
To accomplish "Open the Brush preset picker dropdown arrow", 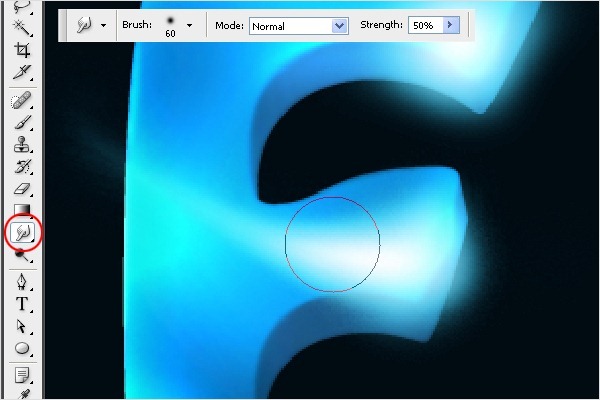I will click(189, 24).
